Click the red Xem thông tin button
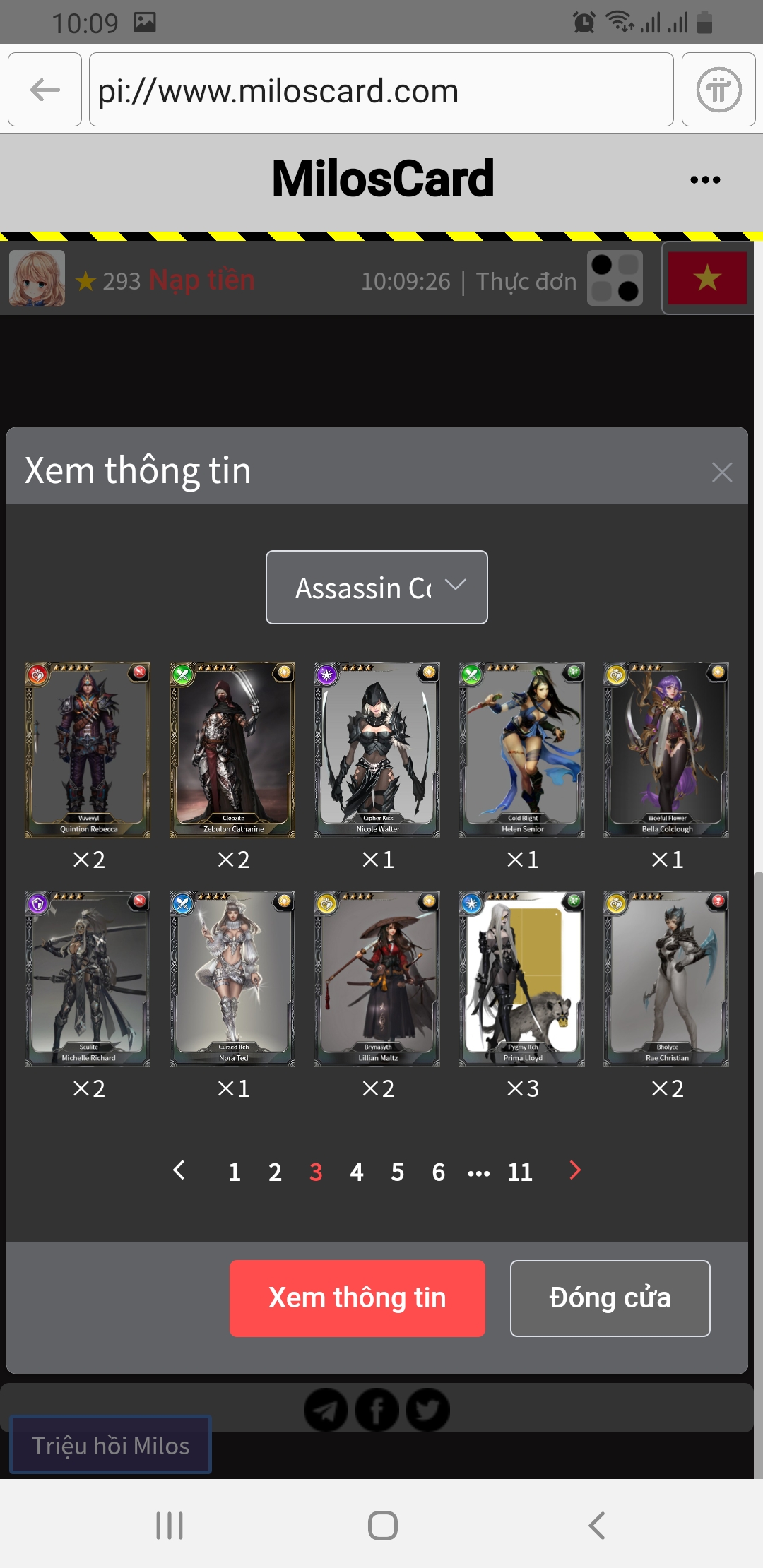The image size is (763, 1568). point(357,1298)
